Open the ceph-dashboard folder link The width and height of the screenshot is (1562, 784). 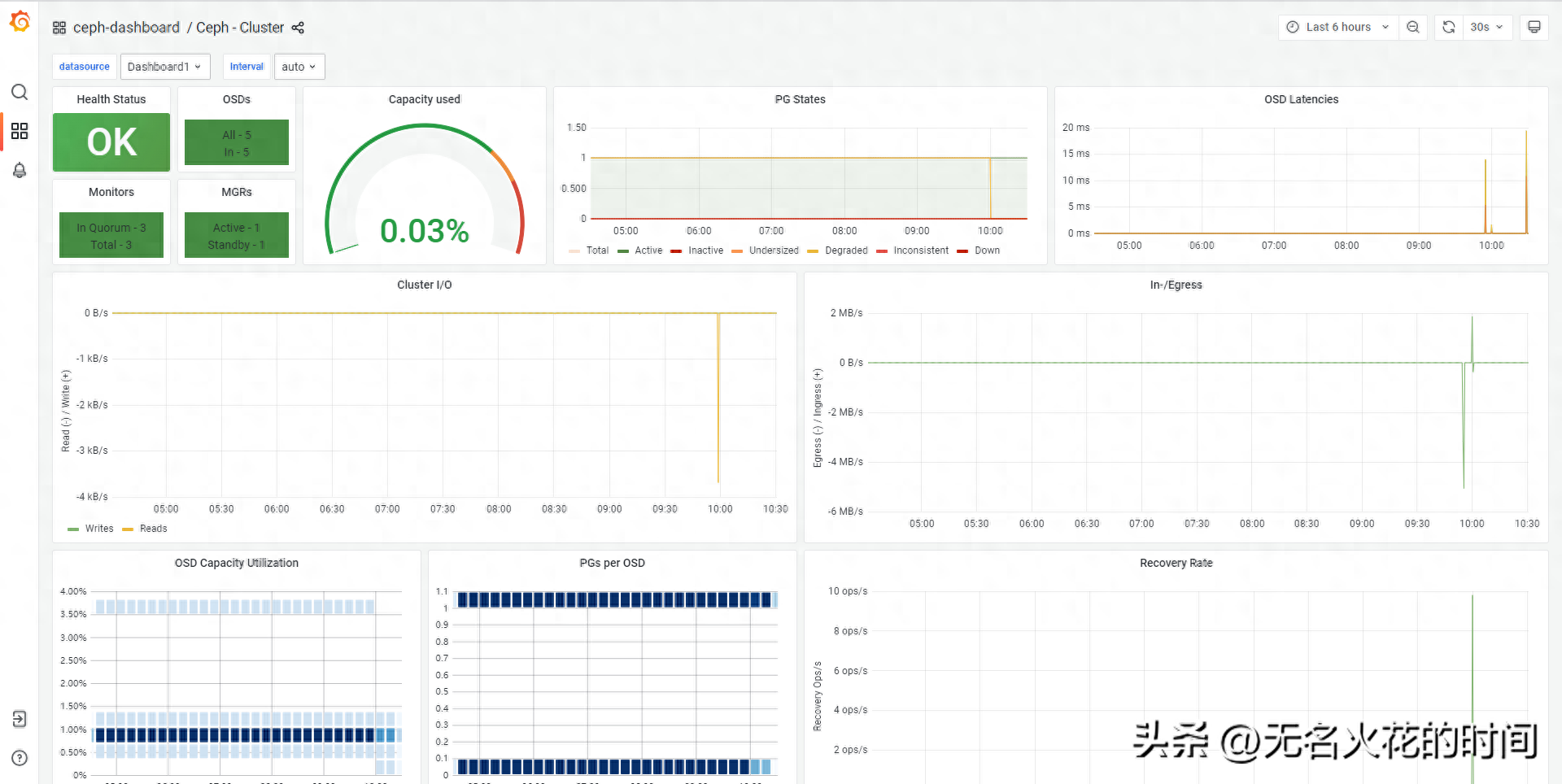[126, 28]
